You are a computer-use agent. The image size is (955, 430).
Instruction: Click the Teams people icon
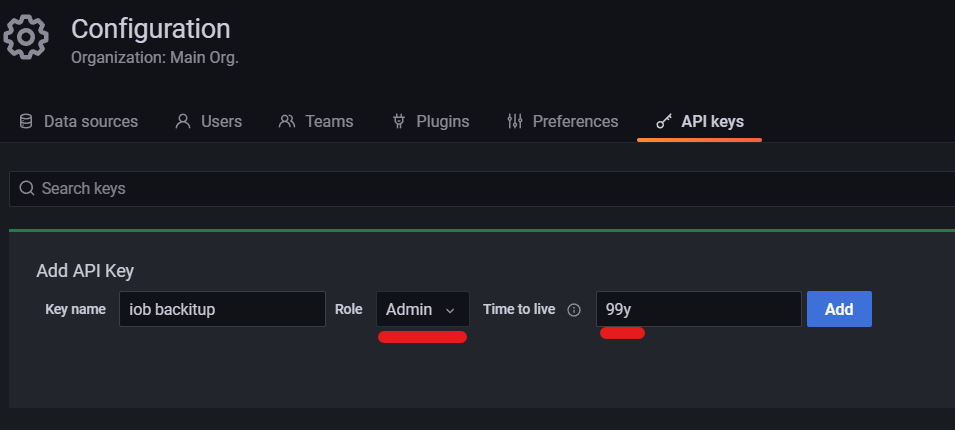click(x=287, y=122)
